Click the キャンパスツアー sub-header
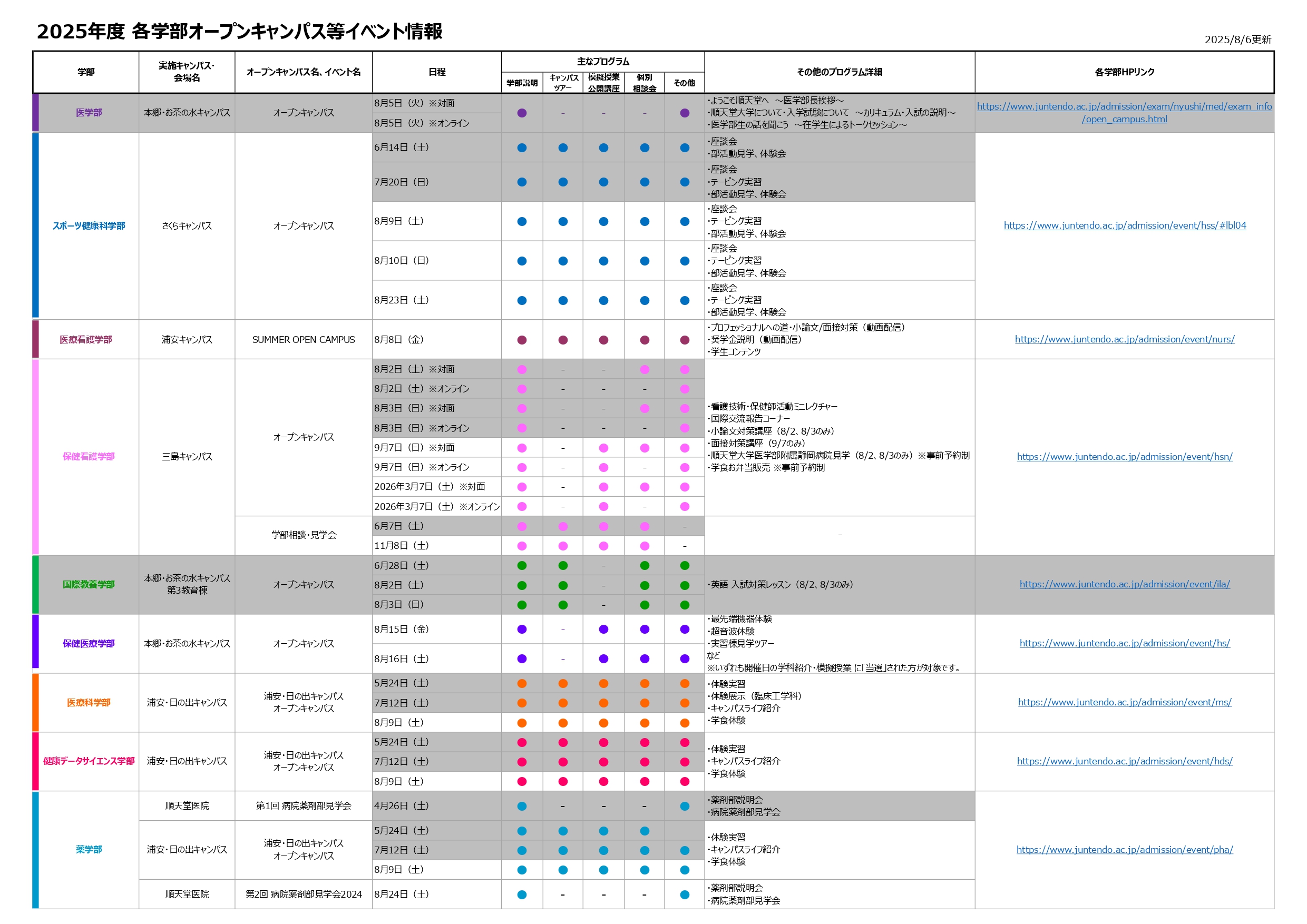The height and width of the screenshot is (924, 1307). pos(563,83)
